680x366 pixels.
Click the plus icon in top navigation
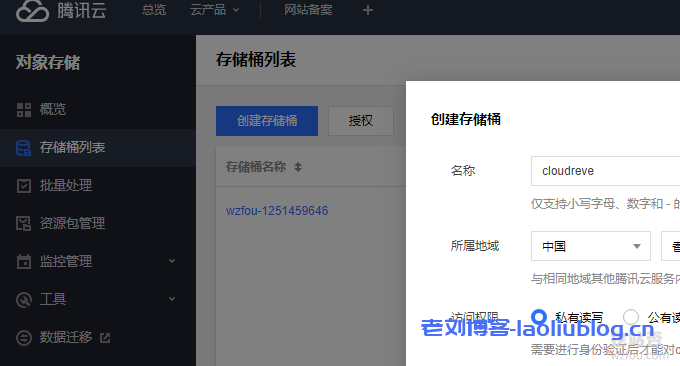(x=368, y=10)
